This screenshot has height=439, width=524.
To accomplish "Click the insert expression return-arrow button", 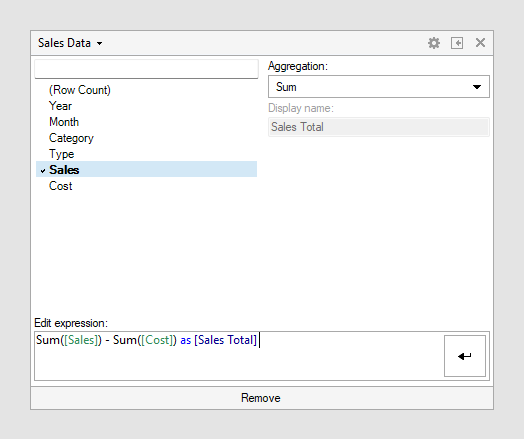I will [x=465, y=356].
